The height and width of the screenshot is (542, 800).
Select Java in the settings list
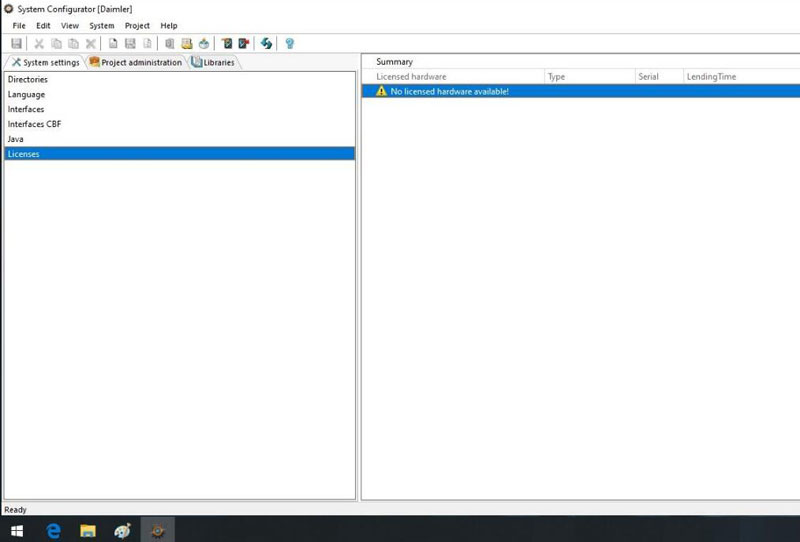click(x=179, y=139)
